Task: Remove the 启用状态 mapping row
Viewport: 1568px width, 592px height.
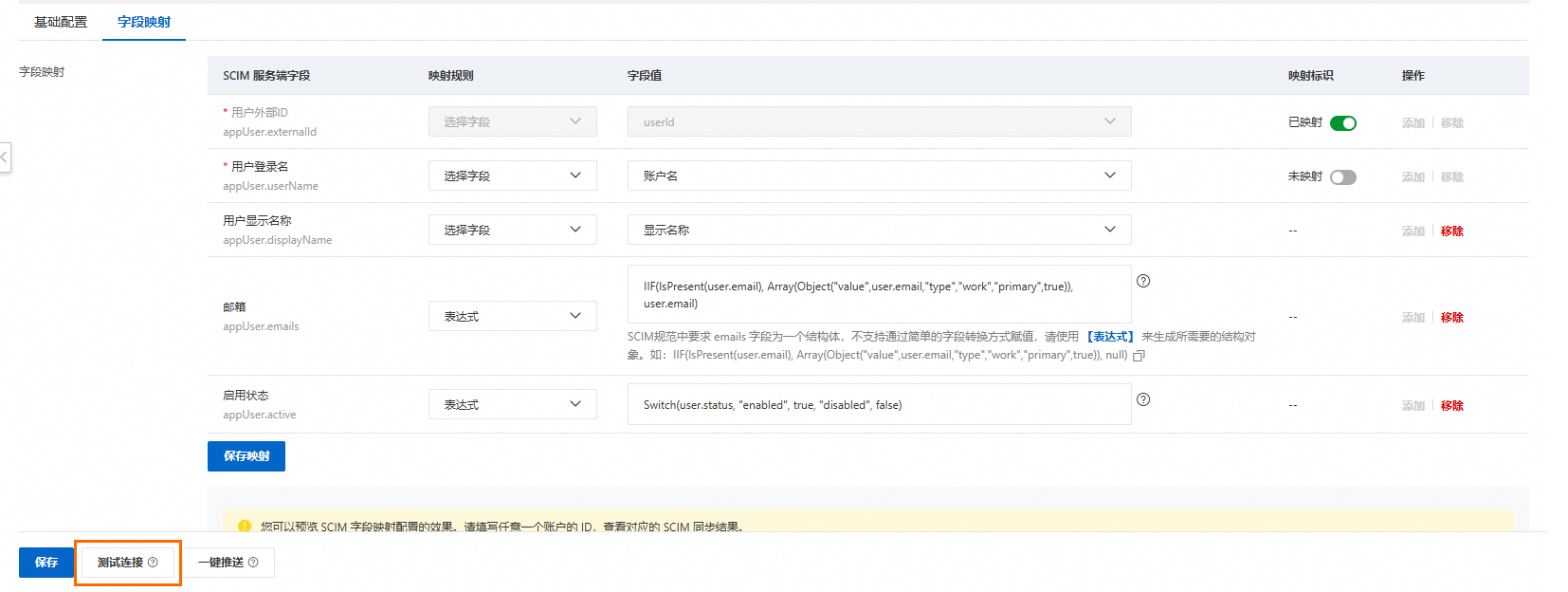Action: tap(1452, 406)
